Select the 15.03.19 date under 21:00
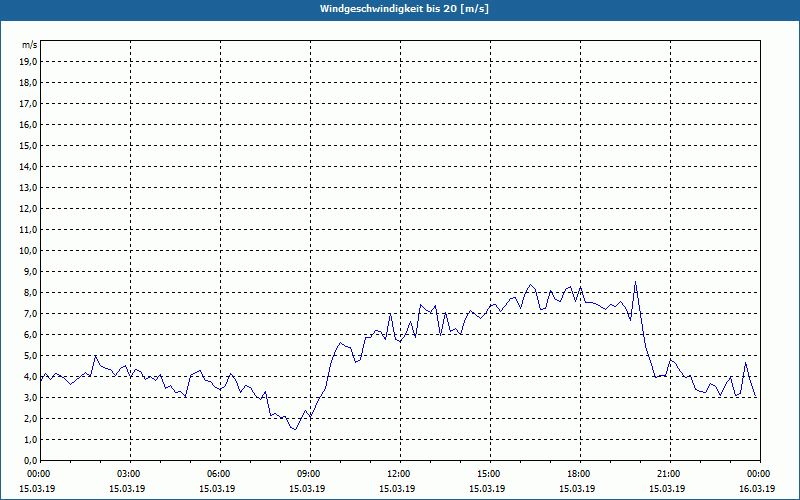 [667, 488]
